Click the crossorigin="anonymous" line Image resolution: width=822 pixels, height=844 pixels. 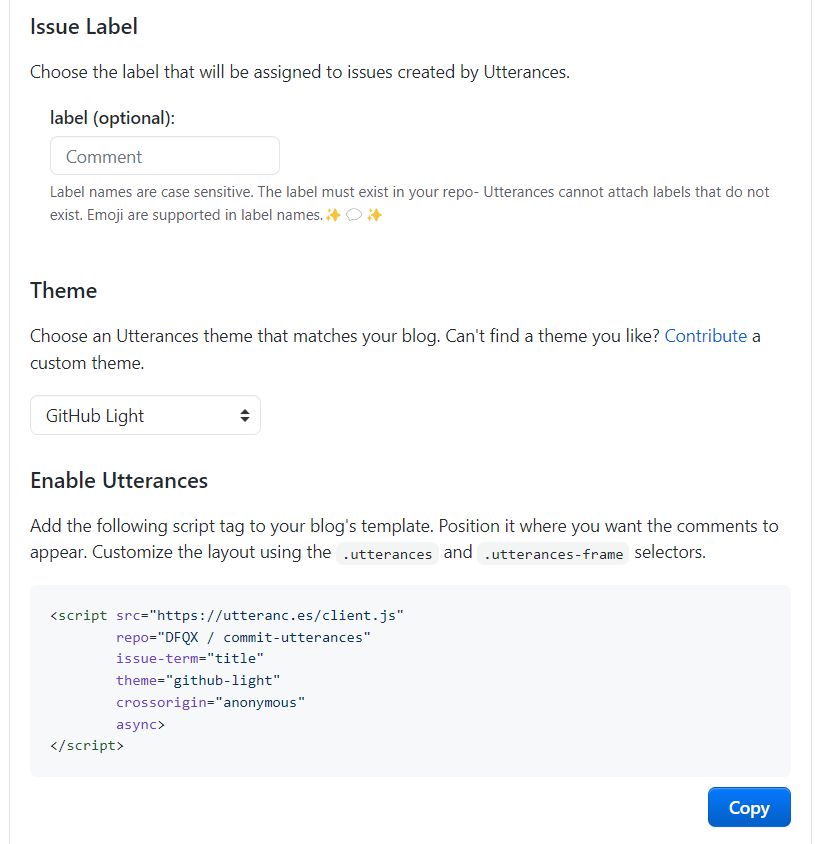210,702
